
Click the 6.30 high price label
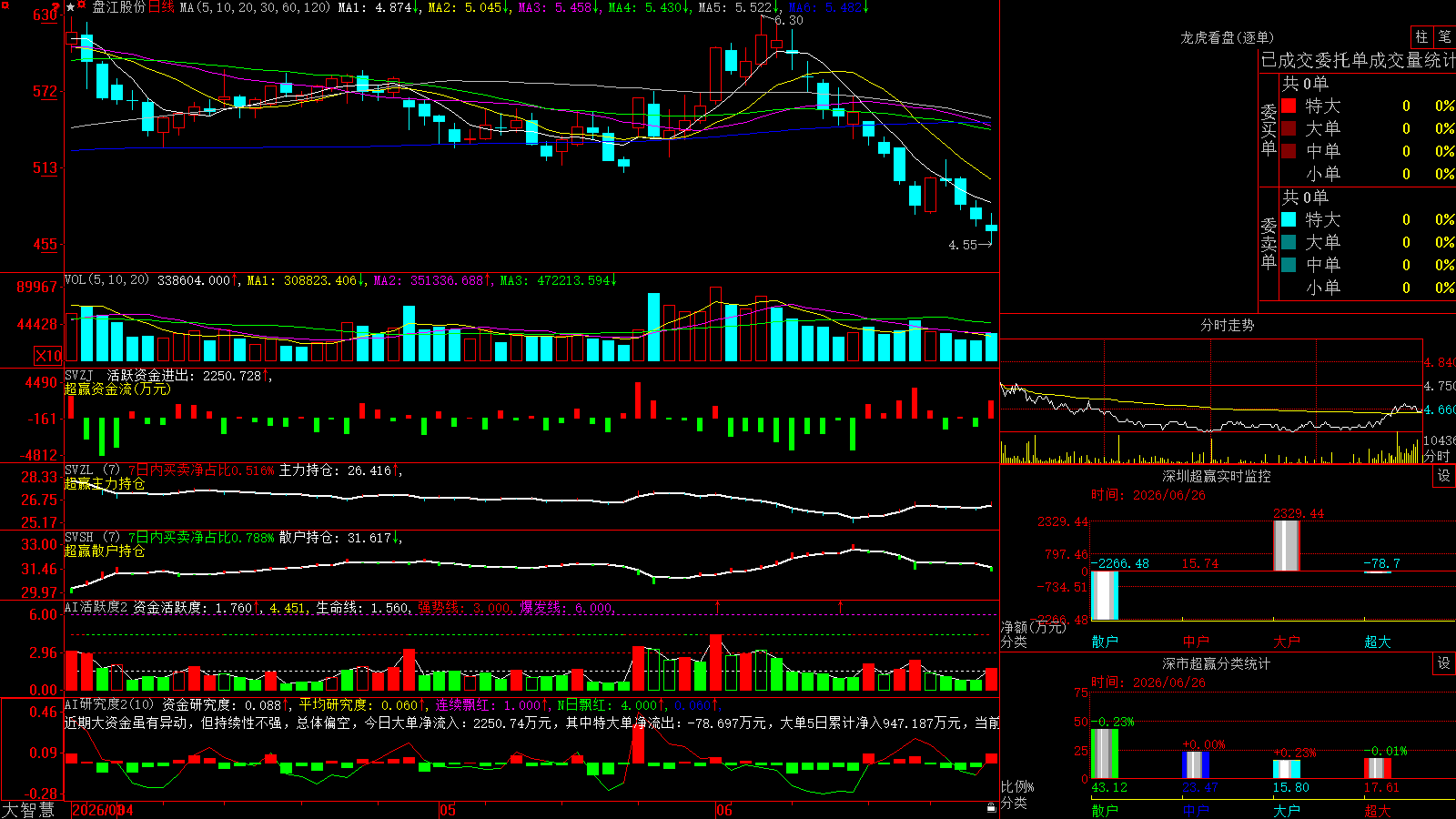[x=789, y=20]
